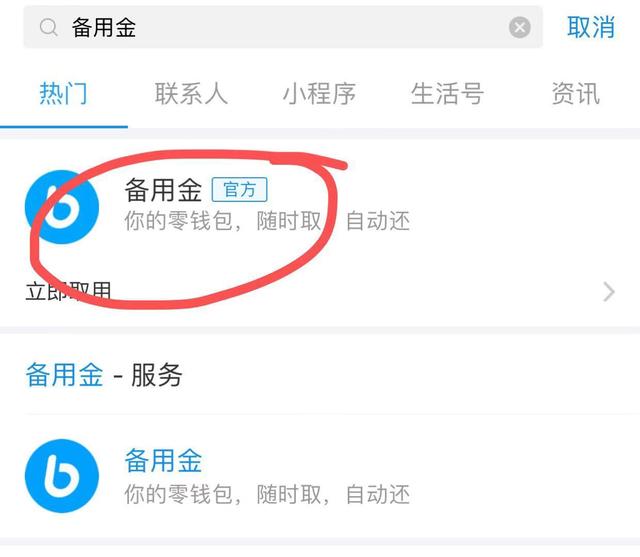Expand 立即取用 with the right chevron
Viewport: 640px width, 557px height.
coord(609,292)
